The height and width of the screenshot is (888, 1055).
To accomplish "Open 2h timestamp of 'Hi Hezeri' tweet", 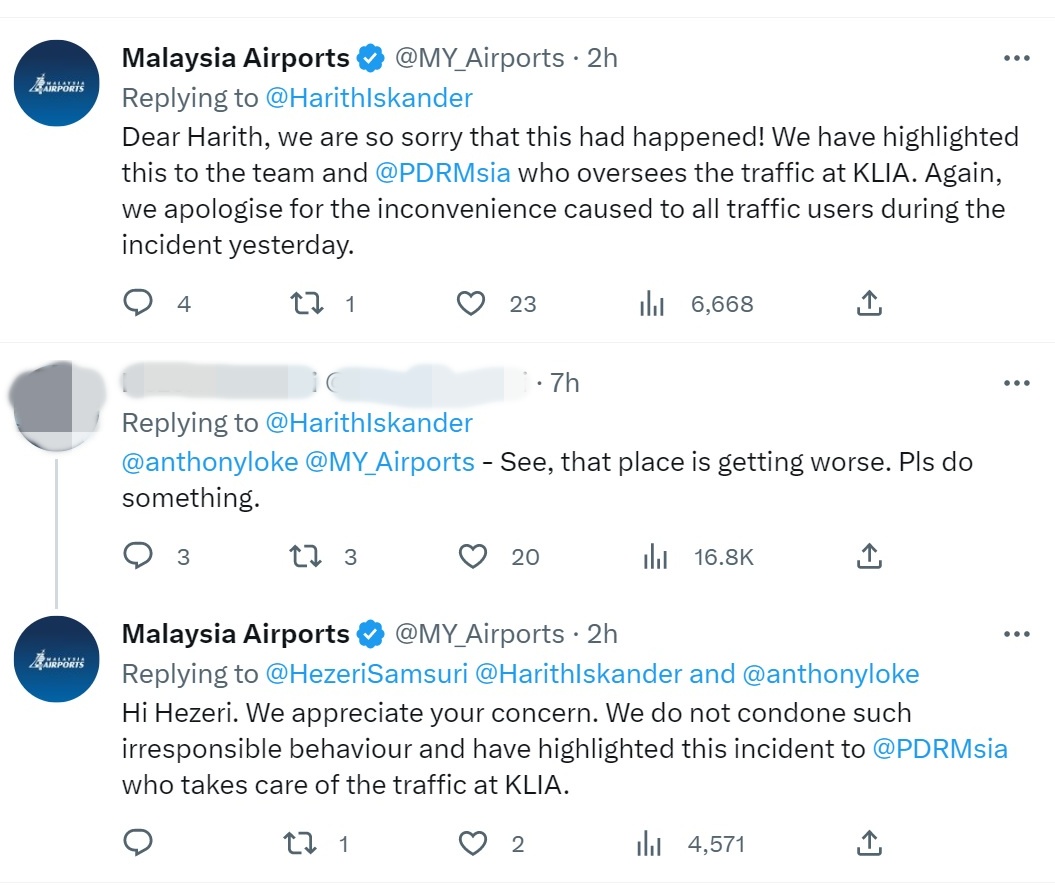I will [602, 634].
